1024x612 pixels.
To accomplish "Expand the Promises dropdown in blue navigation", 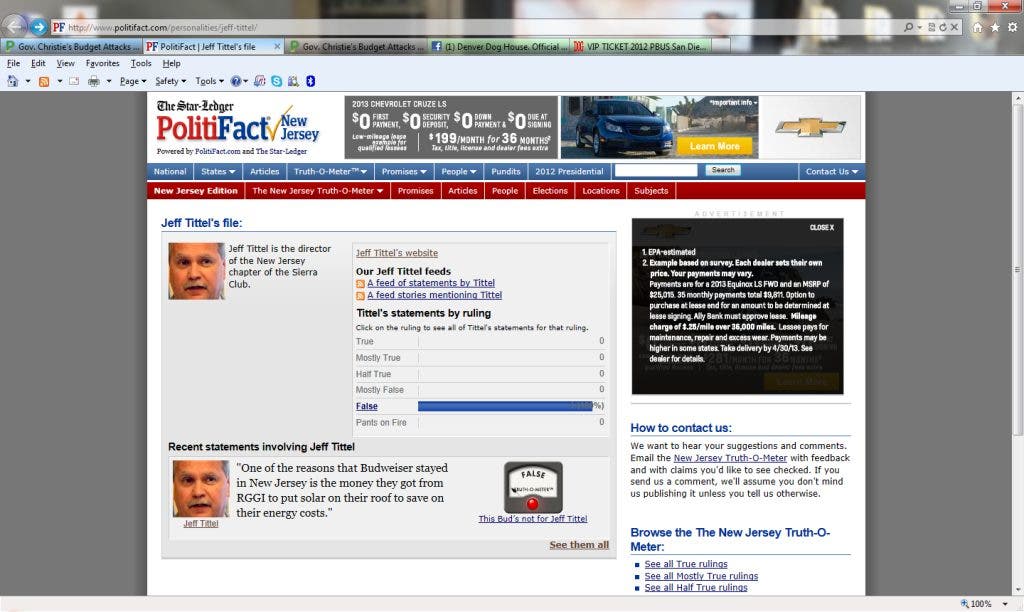I will (404, 172).
